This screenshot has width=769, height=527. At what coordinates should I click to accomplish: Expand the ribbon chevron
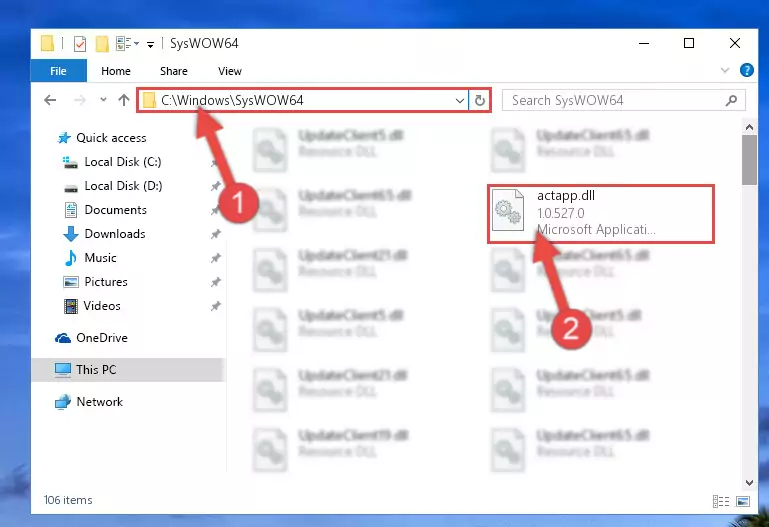tap(724, 71)
